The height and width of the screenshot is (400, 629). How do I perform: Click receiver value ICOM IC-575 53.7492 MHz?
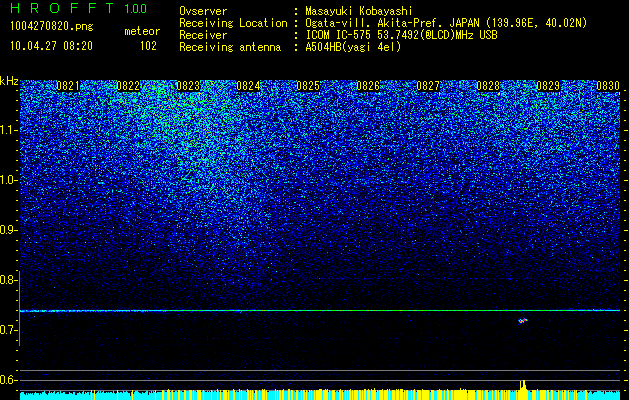point(401,35)
